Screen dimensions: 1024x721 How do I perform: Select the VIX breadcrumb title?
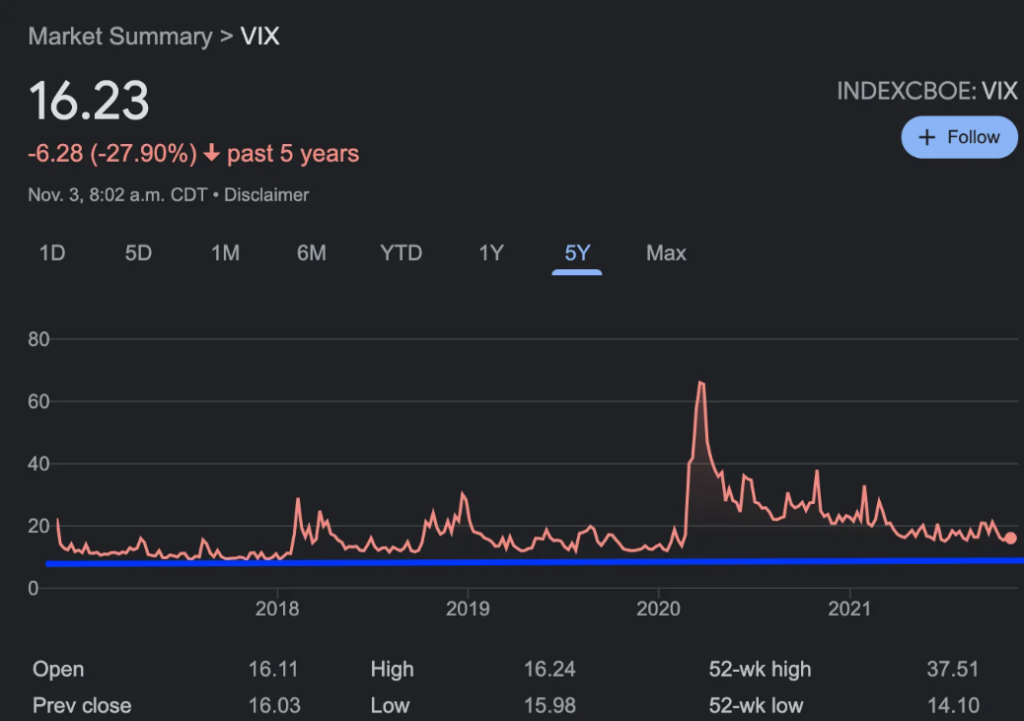tap(260, 36)
